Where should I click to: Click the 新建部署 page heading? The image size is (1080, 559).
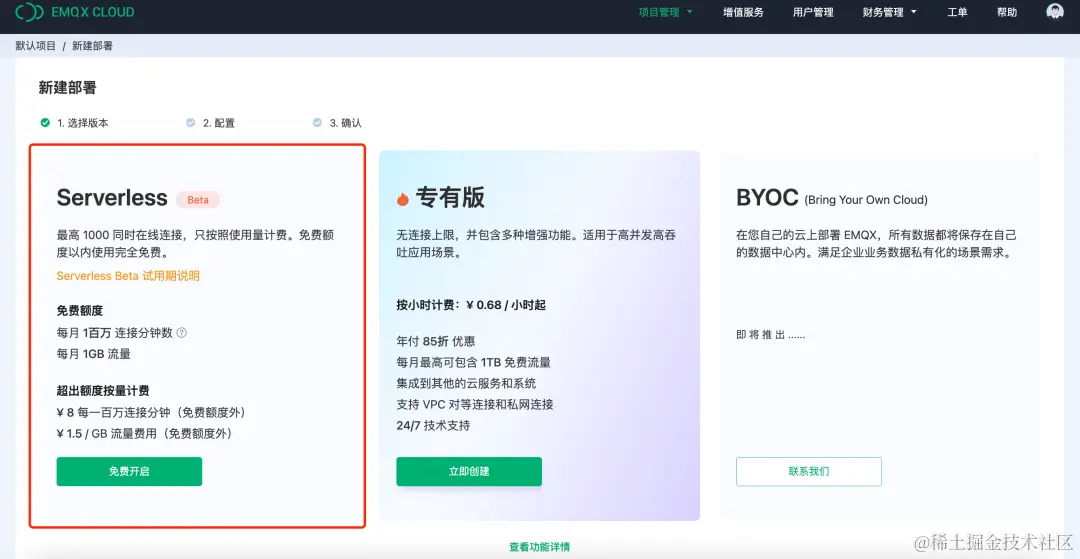pyautogui.click(x=68, y=87)
